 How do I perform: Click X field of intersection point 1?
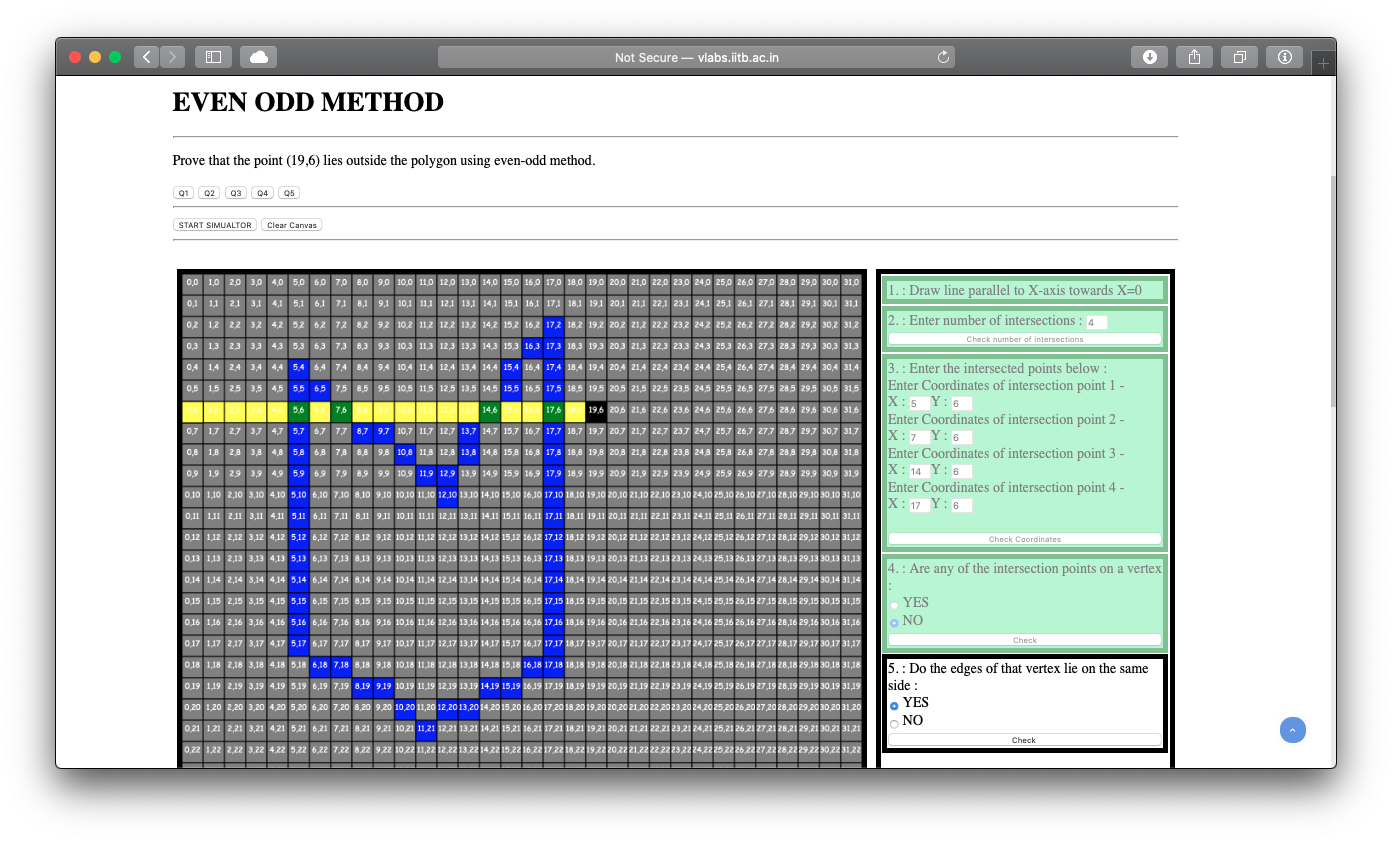(919, 404)
